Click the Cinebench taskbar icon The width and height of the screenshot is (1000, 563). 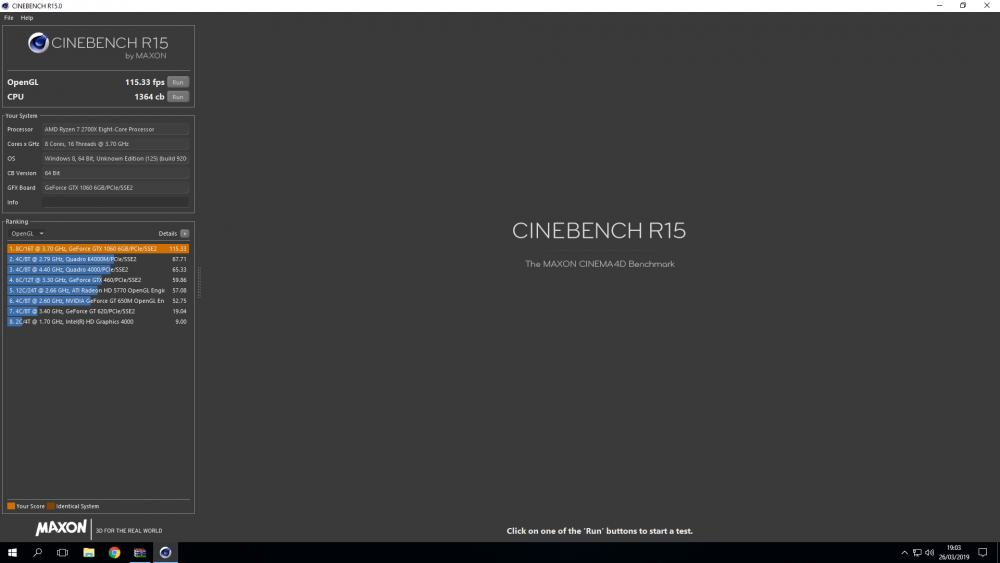click(x=165, y=553)
